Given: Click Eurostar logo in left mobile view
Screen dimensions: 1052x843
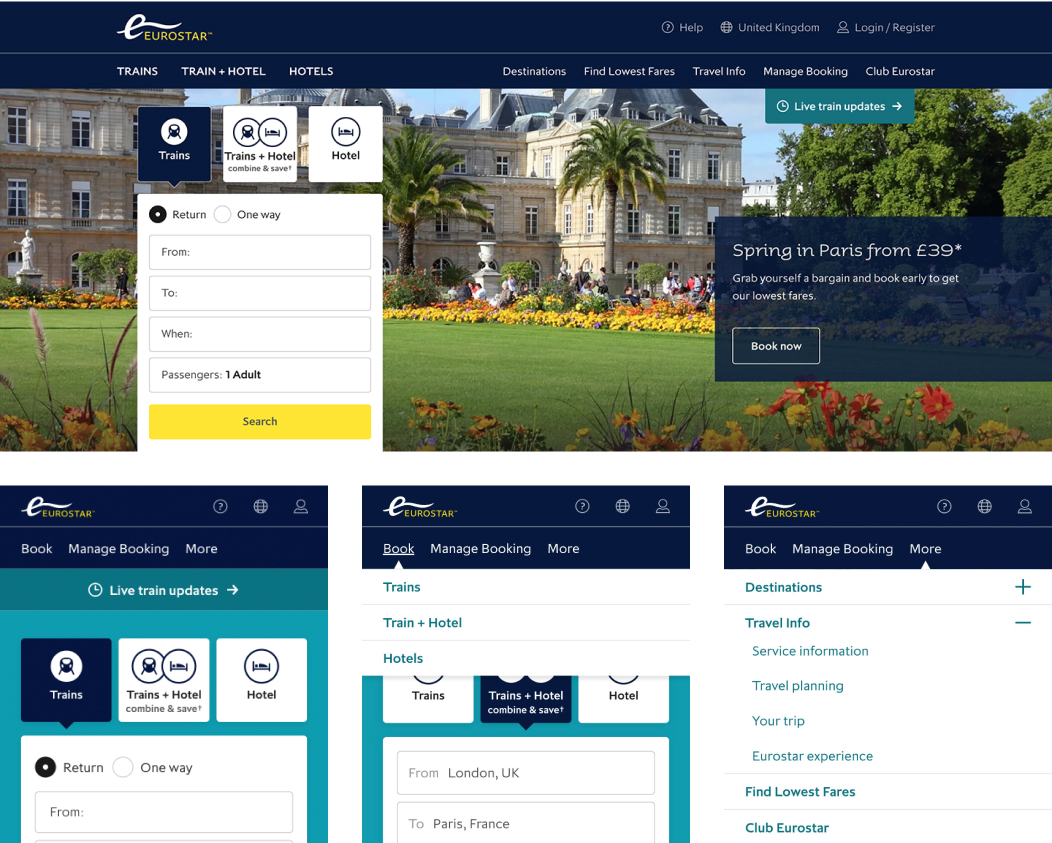Looking at the screenshot, I should [58, 507].
